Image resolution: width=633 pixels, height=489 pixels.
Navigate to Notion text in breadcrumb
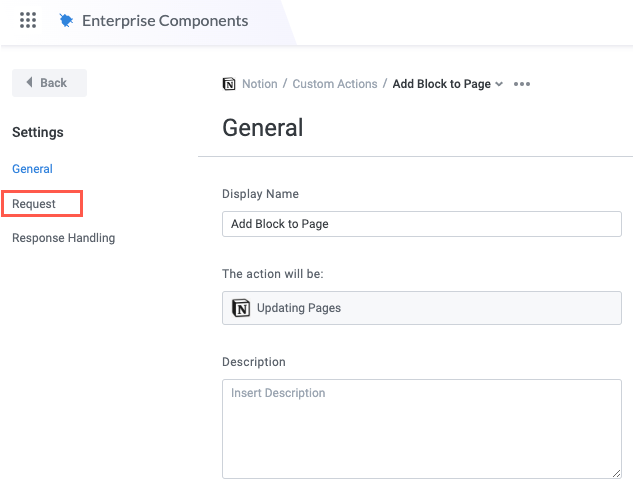[260, 84]
